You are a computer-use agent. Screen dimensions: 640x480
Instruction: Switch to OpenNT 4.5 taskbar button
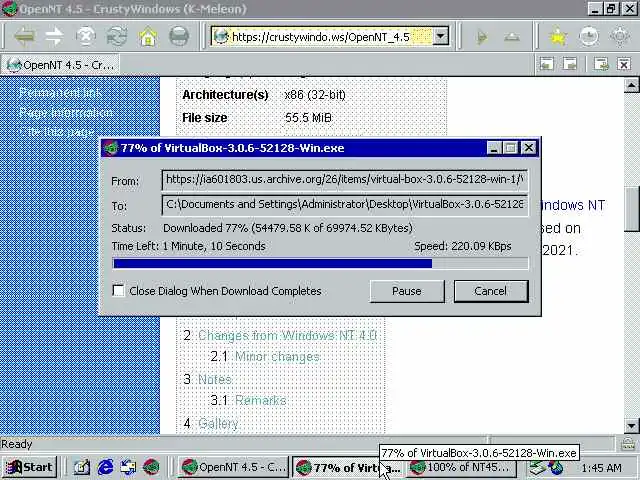(233, 467)
